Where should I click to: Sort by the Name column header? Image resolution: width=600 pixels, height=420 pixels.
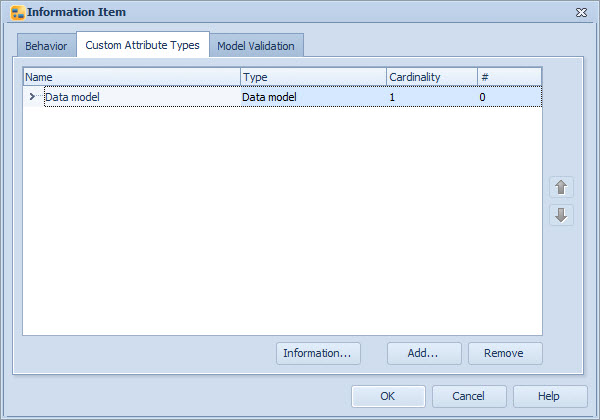pos(131,77)
